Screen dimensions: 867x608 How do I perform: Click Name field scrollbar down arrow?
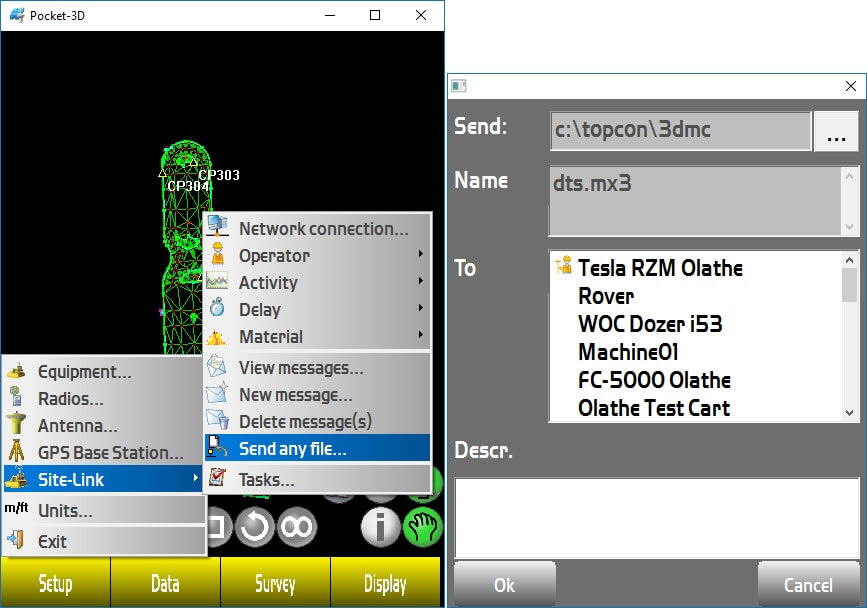850,227
